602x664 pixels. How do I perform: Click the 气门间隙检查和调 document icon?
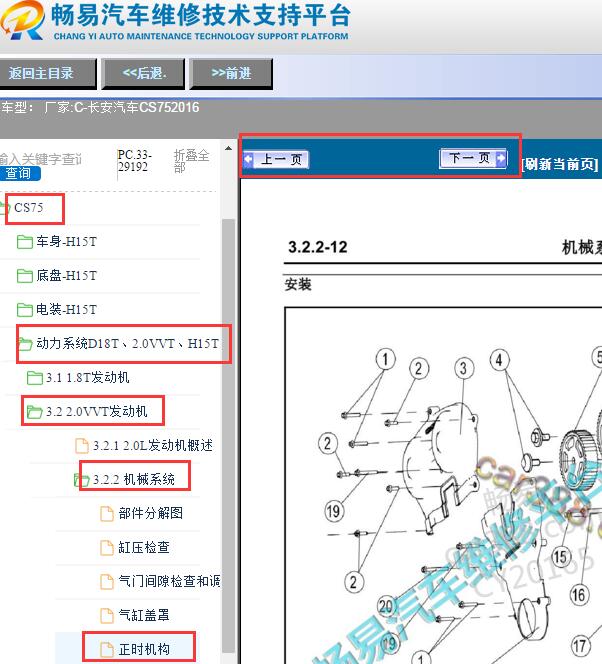click(107, 581)
